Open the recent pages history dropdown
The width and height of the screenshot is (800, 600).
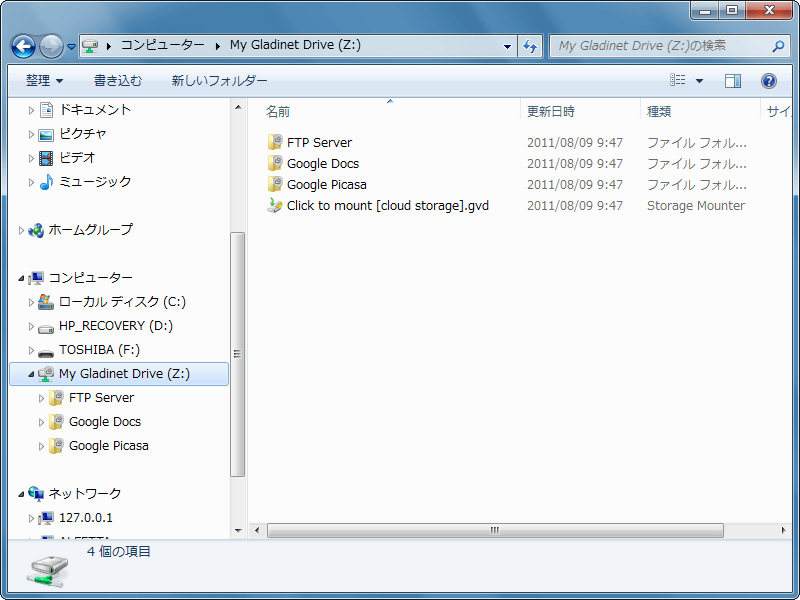71,47
